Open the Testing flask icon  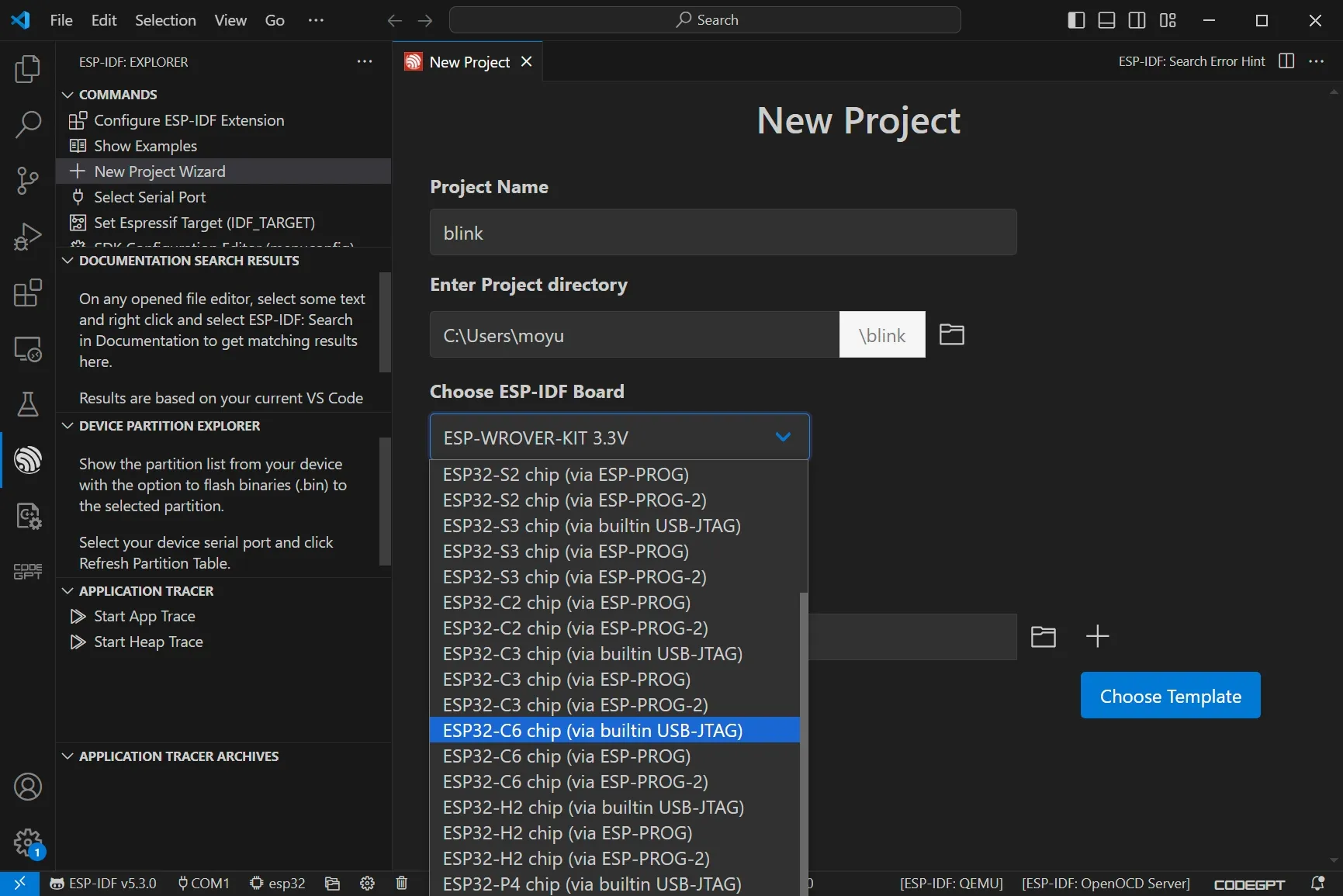pos(28,404)
